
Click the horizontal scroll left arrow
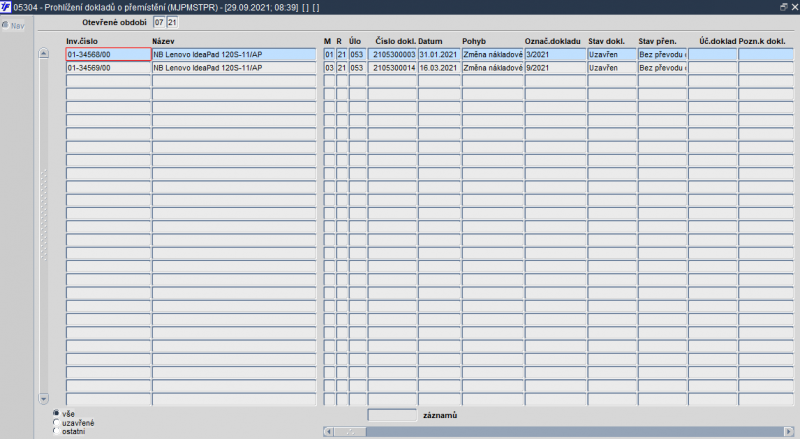coord(328,431)
